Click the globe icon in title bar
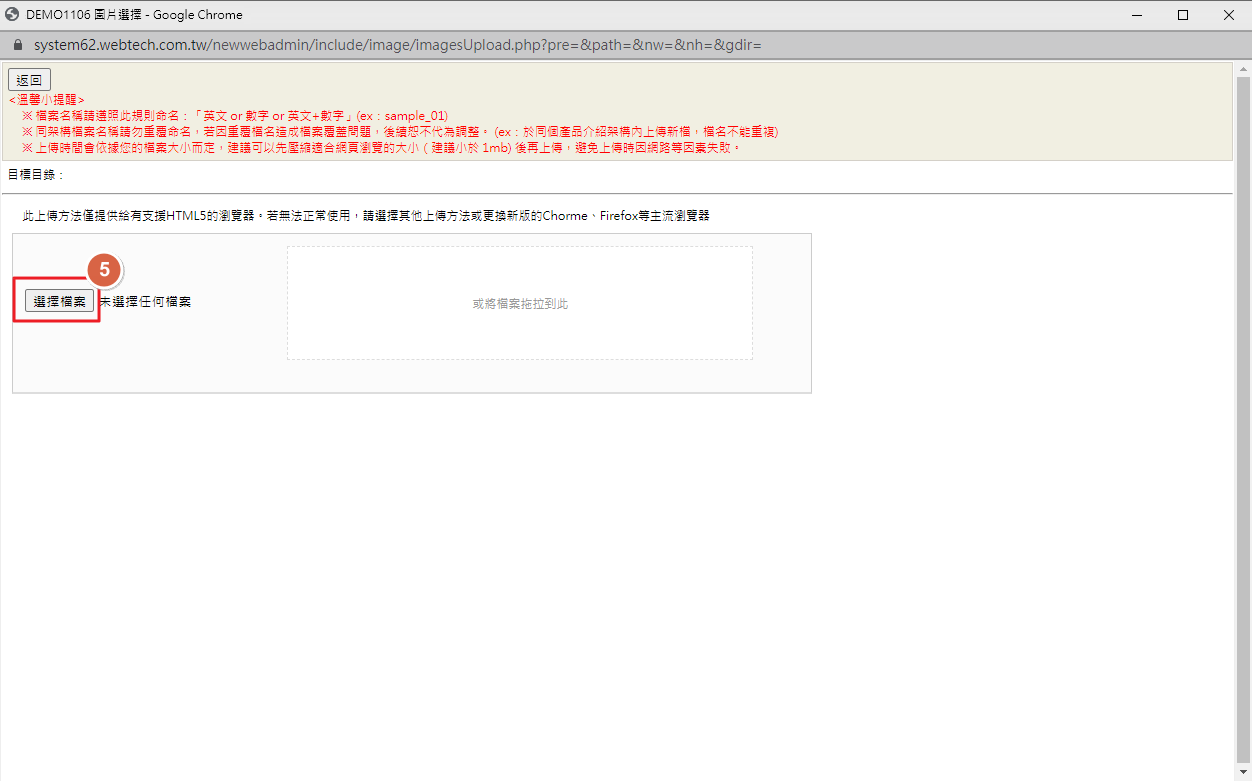This screenshot has height=781, width=1252. point(13,15)
